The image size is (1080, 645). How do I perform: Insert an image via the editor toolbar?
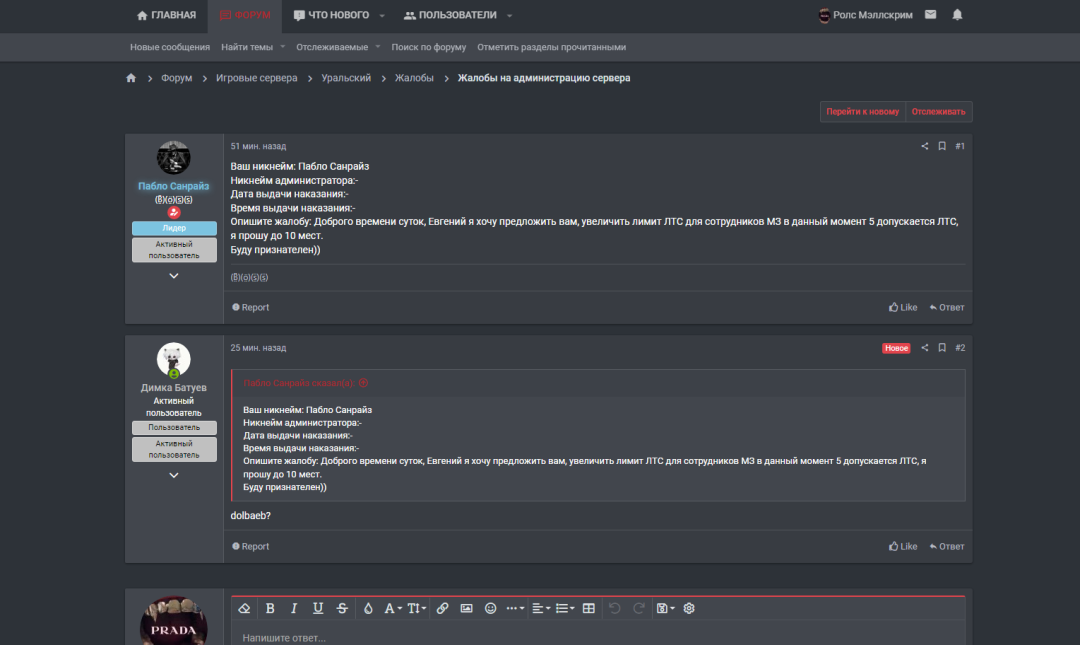click(466, 608)
